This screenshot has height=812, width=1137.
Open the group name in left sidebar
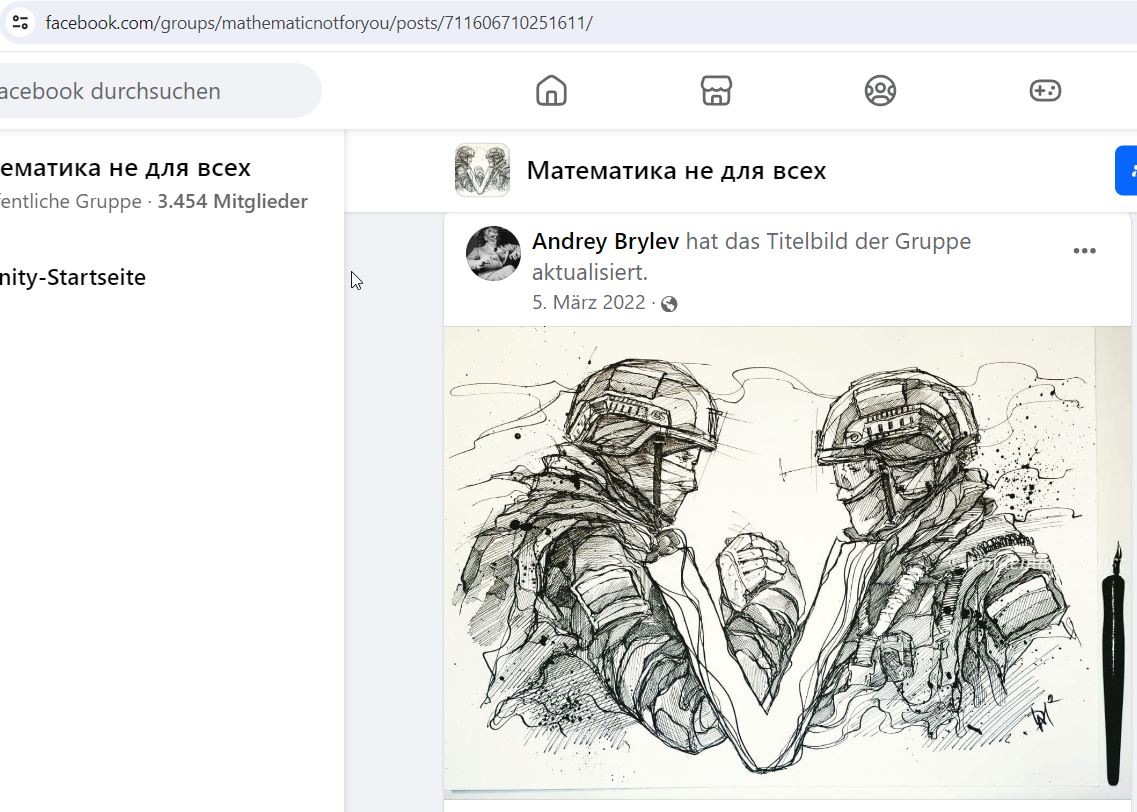[125, 168]
